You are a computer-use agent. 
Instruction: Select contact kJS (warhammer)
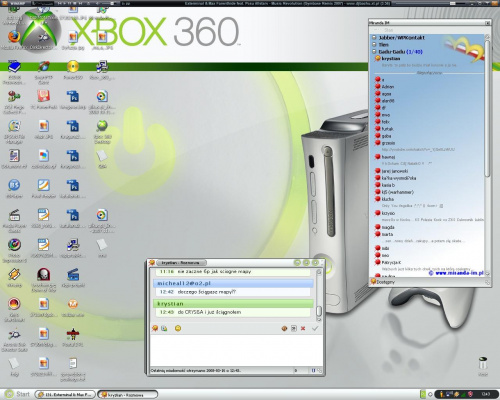pos(397,192)
